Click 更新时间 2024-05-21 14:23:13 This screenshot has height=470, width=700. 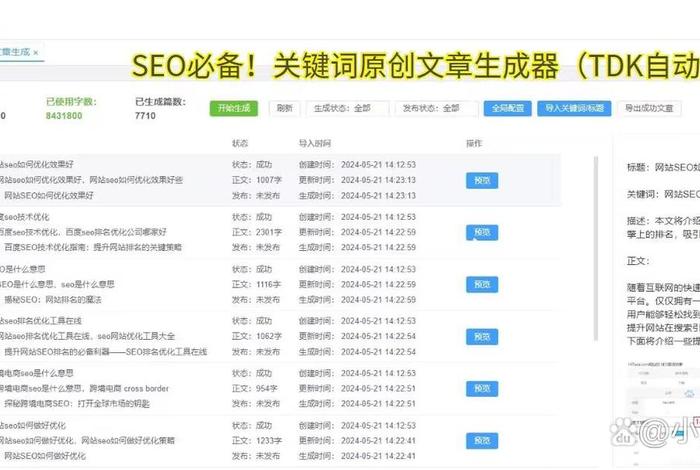[357, 180]
